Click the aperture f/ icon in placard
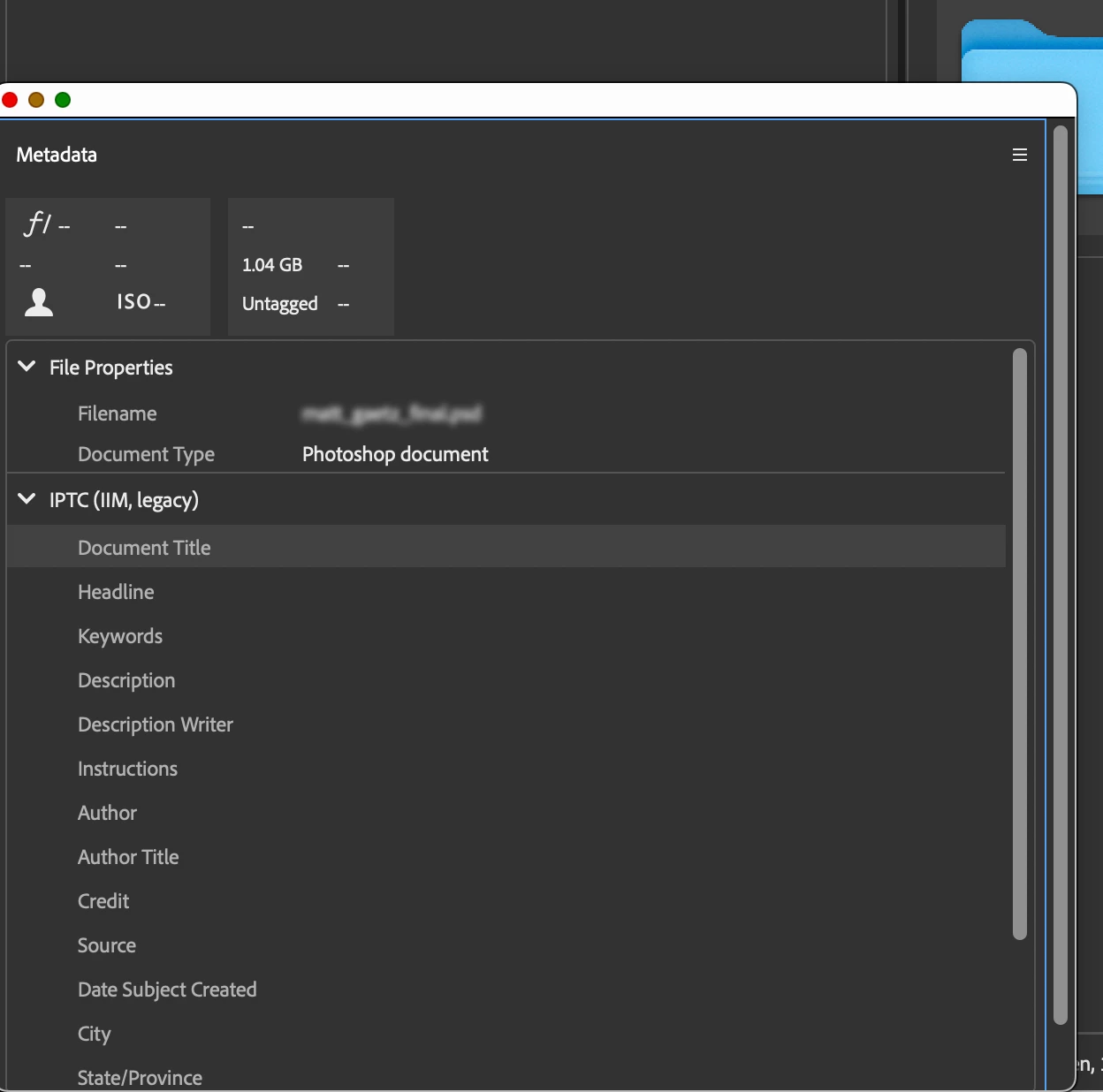The image size is (1103, 1092). (x=37, y=224)
